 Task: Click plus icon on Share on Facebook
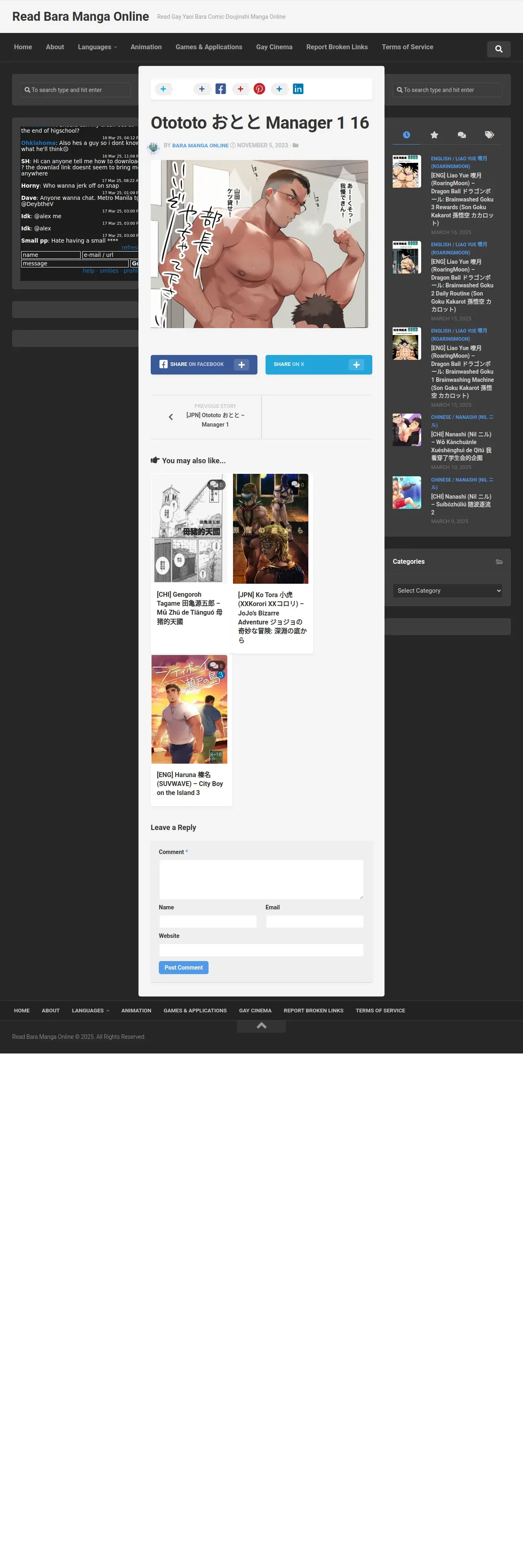(x=241, y=365)
